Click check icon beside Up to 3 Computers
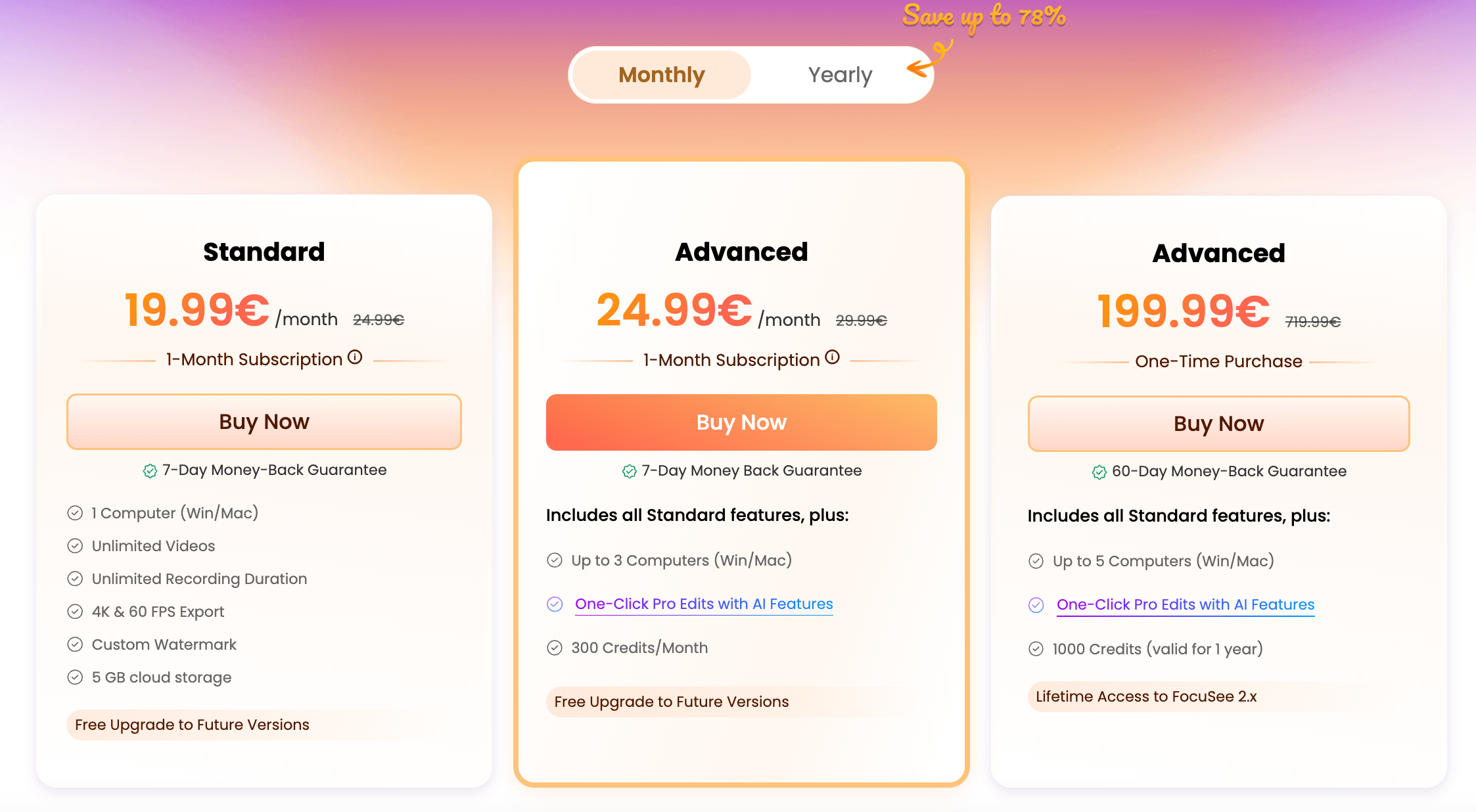 555,560
